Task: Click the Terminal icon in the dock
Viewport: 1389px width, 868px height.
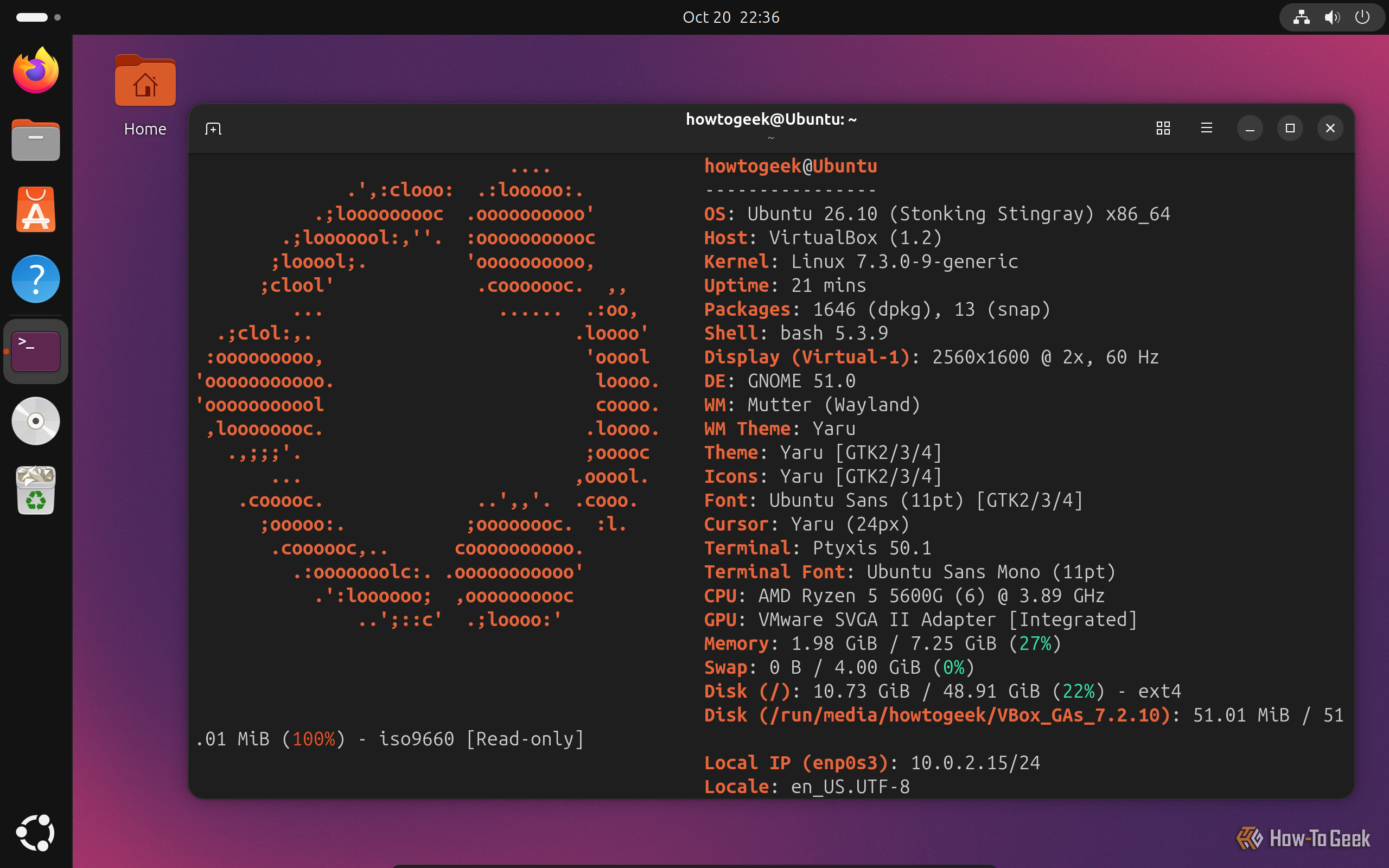Action: tap(36, 352)
